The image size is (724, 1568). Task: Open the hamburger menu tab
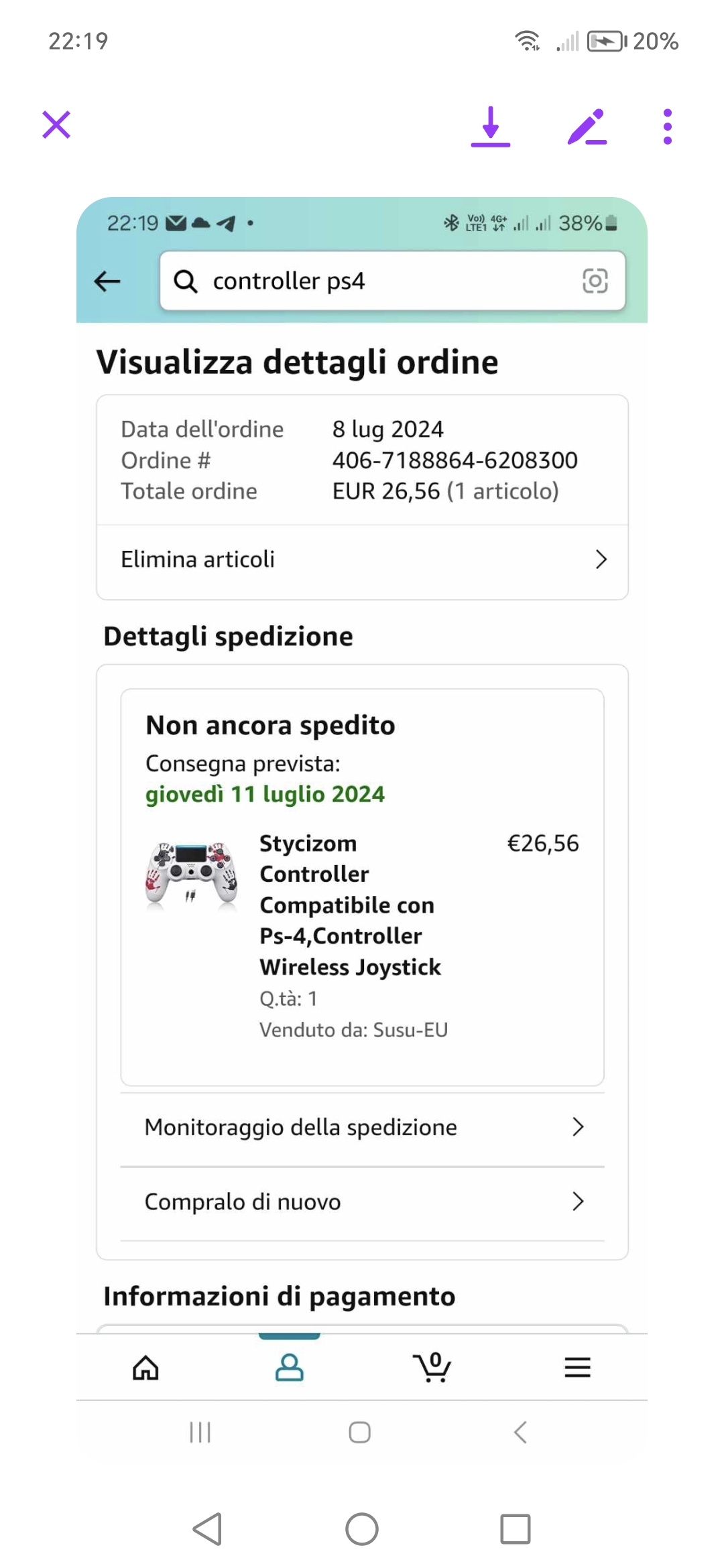pyautogui.click(x=577, y=1368)
